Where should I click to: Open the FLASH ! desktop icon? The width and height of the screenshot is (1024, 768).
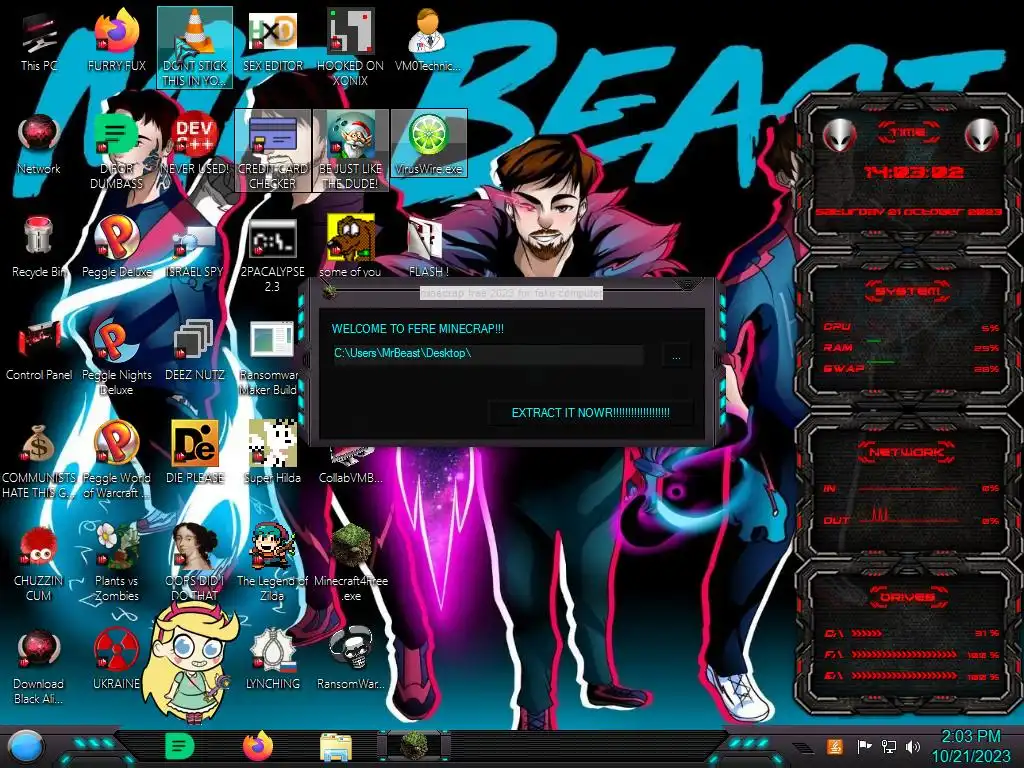point(428,248)
